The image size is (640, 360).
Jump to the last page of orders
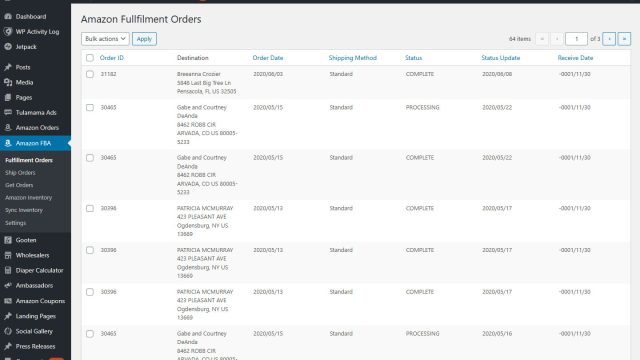click(x=624, y=39)
